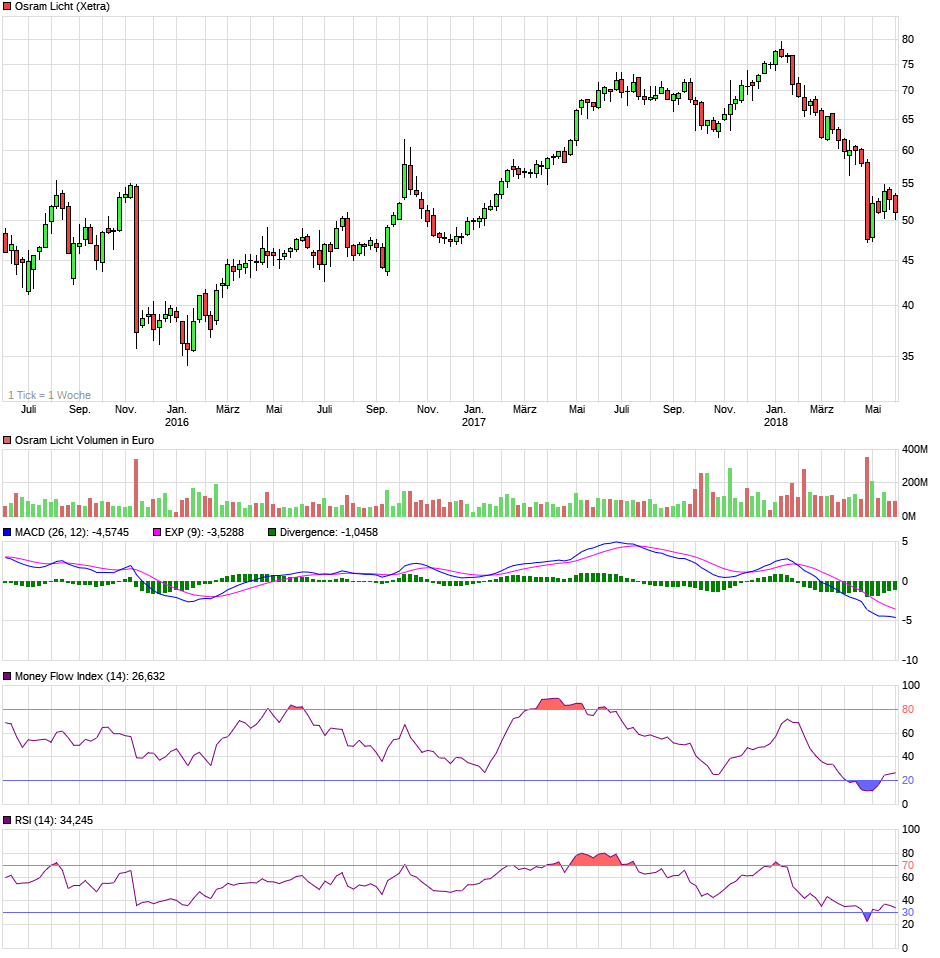The width and height of the screenshot is (940, 958).
Task: Click the 'Money Flow Index (14): 26,632' label
Action: 90,676
